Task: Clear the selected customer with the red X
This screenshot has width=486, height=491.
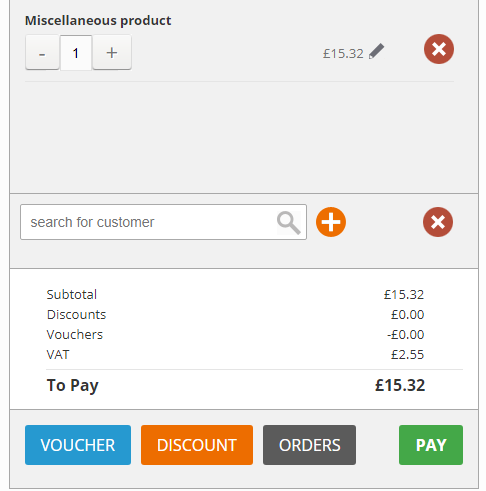Action: click(x=438, y=222)
